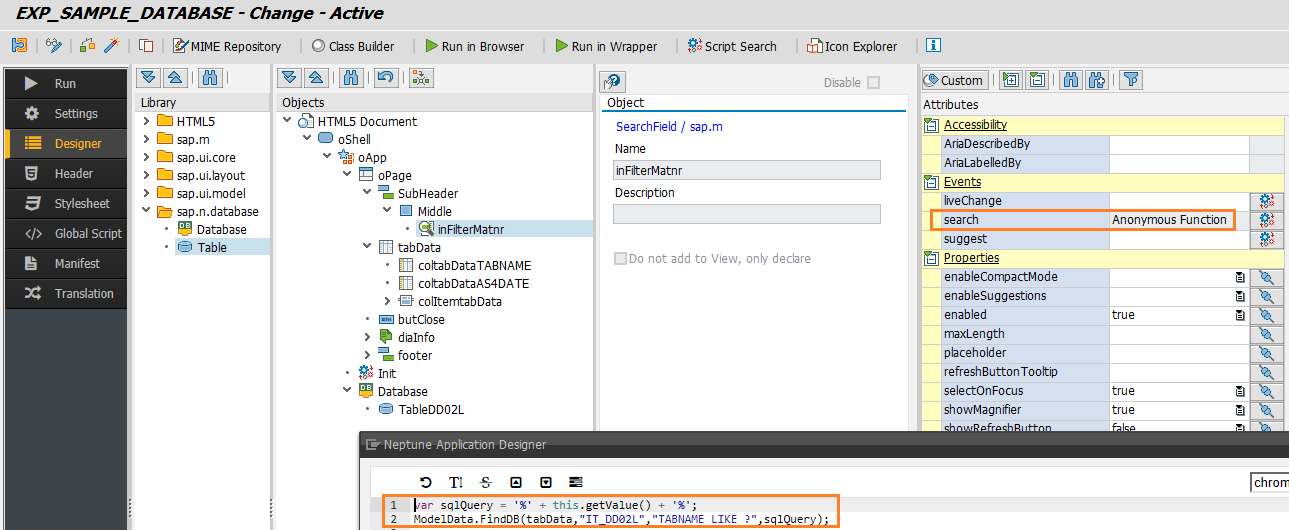Viewport: 1289px width, 530px height.
Task: Switch to the Run tab in sidebar
Action: point(66,84)
